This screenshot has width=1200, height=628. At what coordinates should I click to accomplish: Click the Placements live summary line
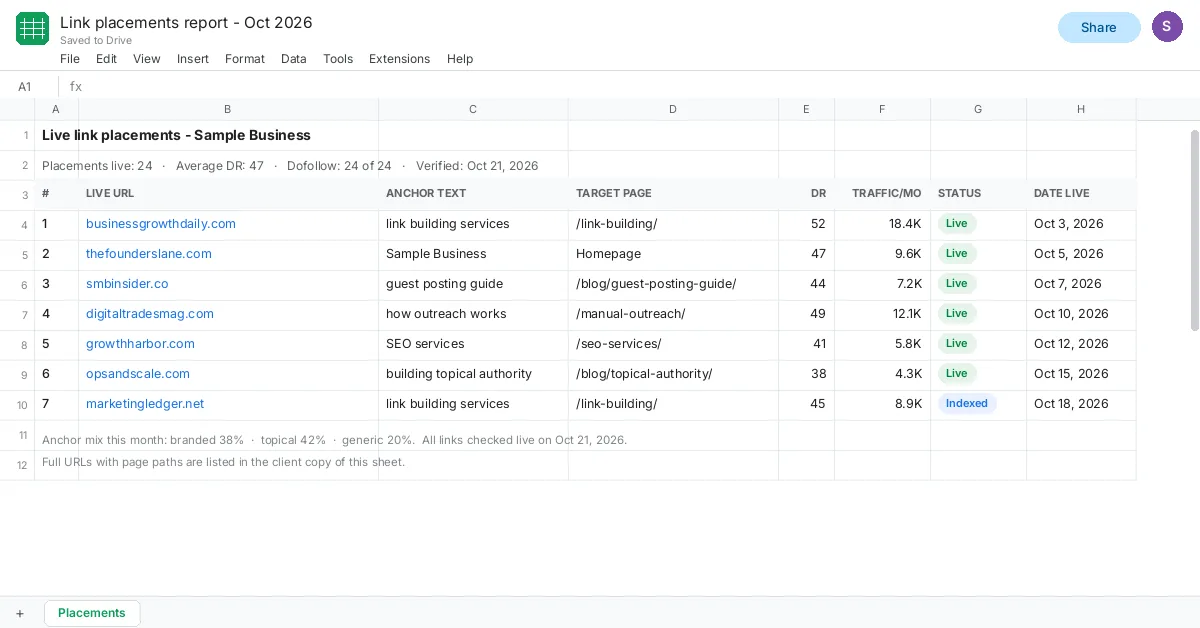[x=290, y=166]
